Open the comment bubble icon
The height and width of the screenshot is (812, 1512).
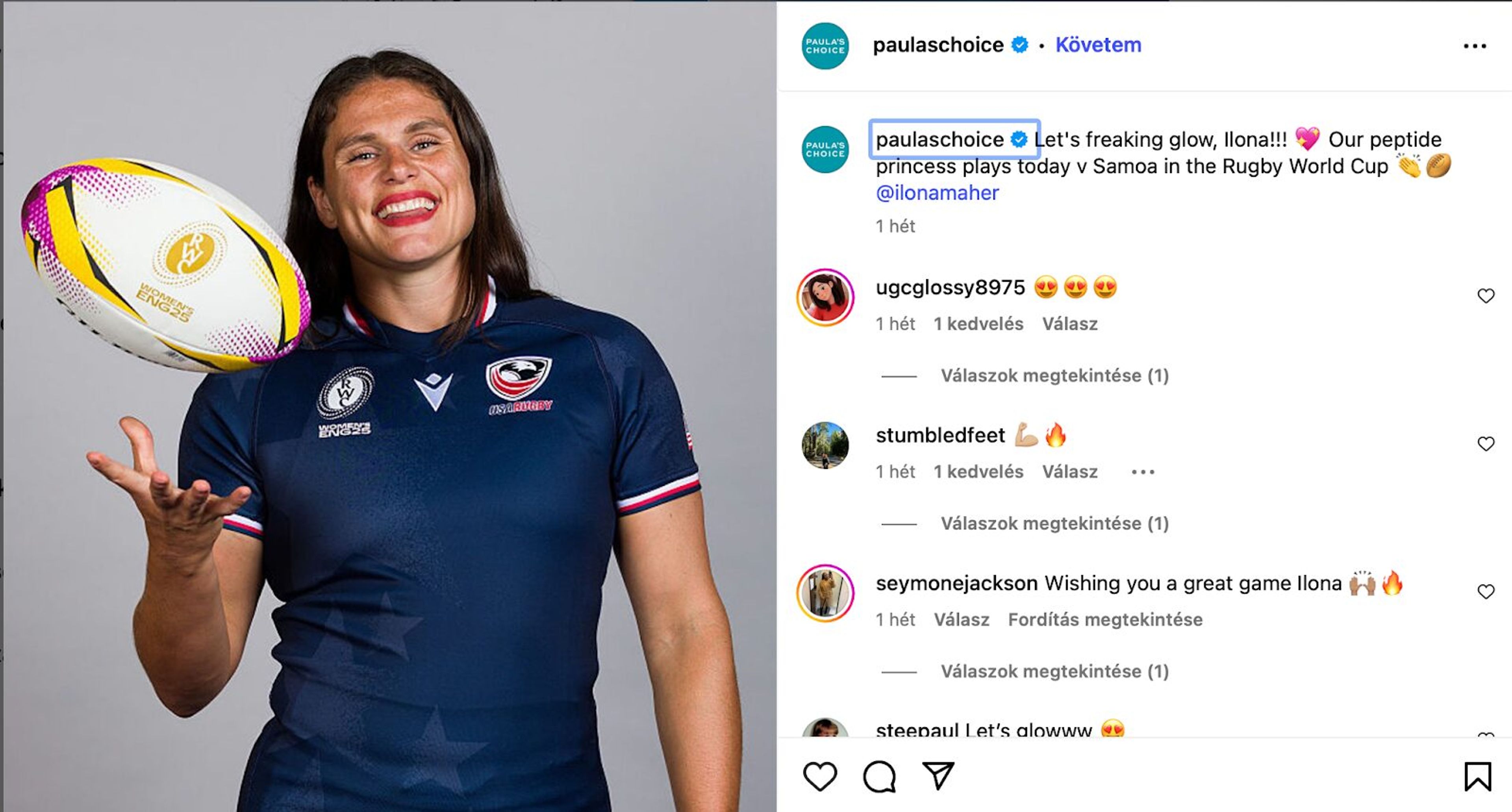[x=879, y=776]
